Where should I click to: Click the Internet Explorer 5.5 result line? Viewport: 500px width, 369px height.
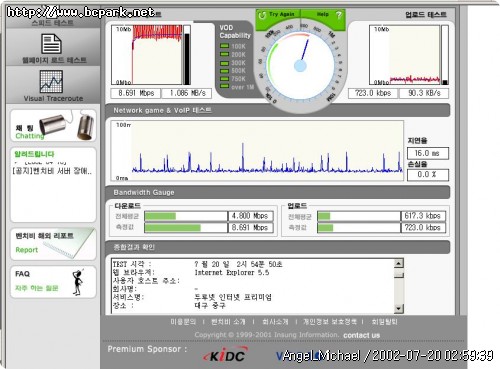[x=232, y=272]
